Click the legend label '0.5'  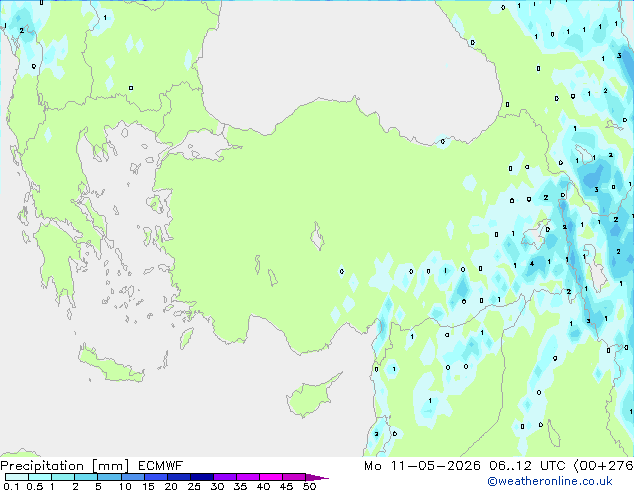[x=34, y=486]
